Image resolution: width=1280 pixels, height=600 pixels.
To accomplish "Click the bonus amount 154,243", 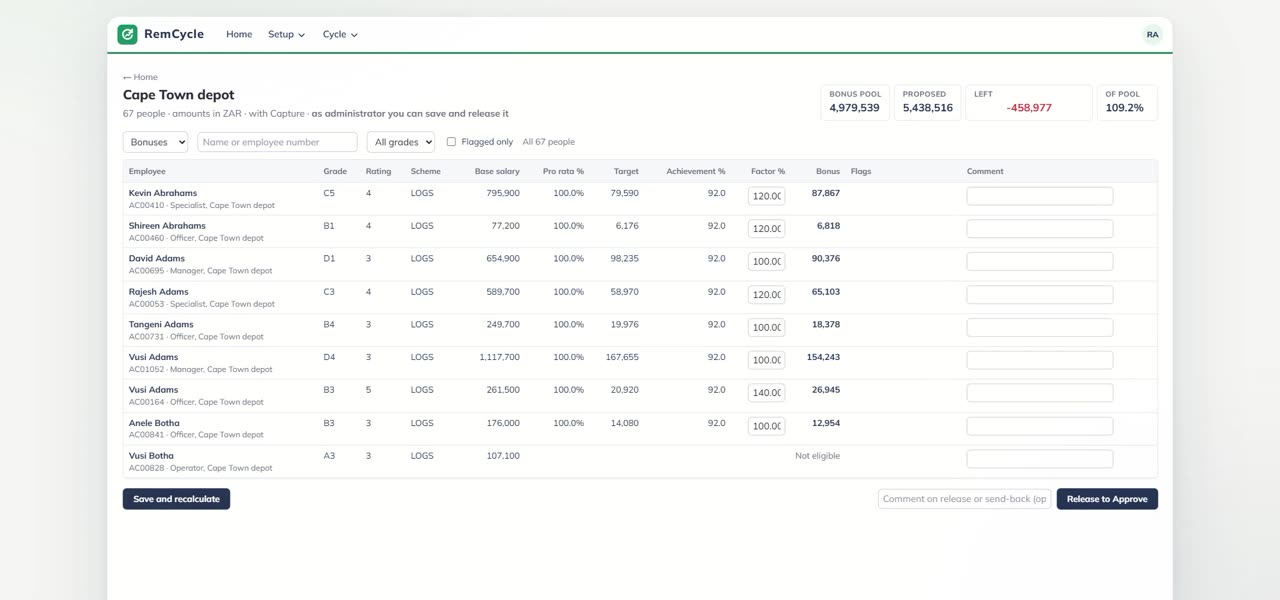I will (823, 357).
